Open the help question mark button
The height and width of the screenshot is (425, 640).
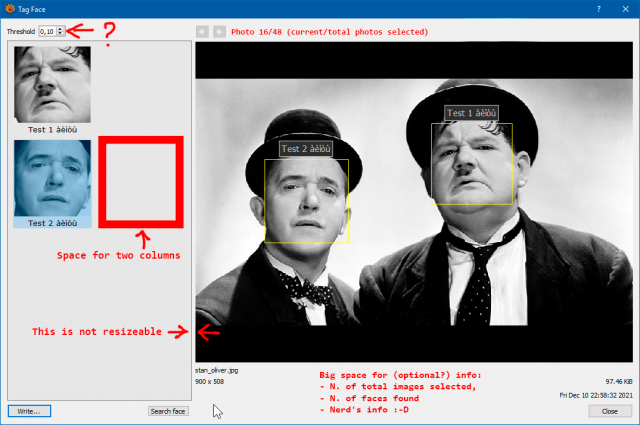(x=599, y=9)
